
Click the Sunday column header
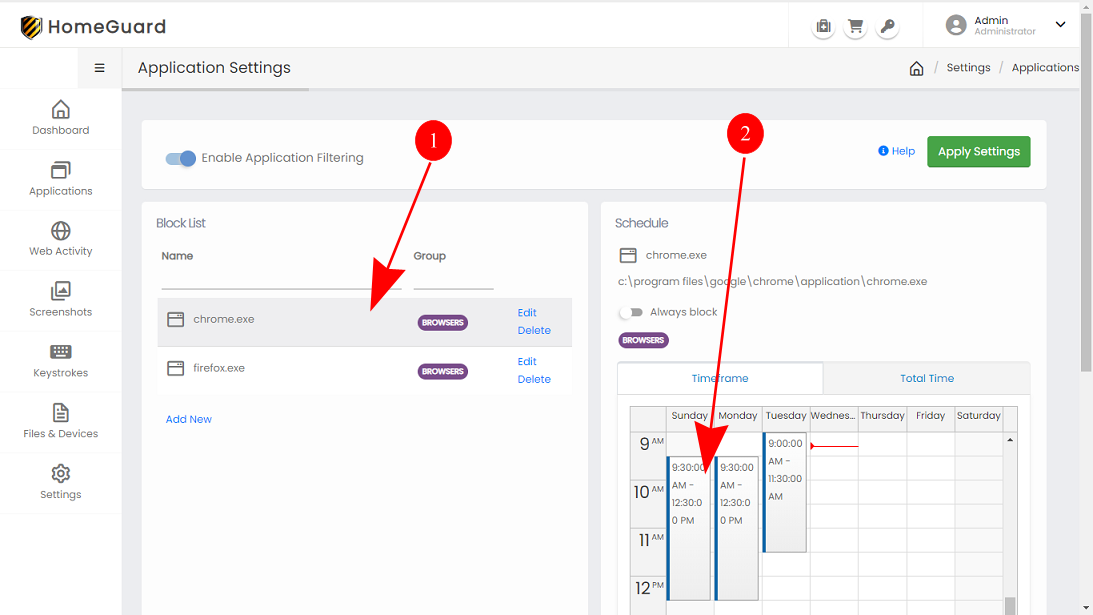(x=689, y=416)
